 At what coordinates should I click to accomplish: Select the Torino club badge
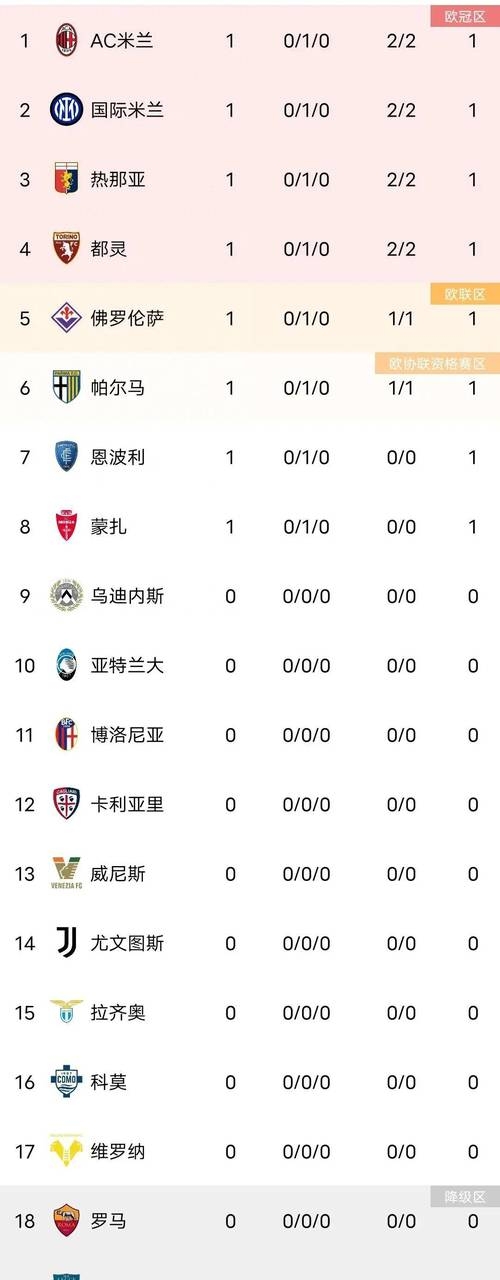tap(66, 248)
